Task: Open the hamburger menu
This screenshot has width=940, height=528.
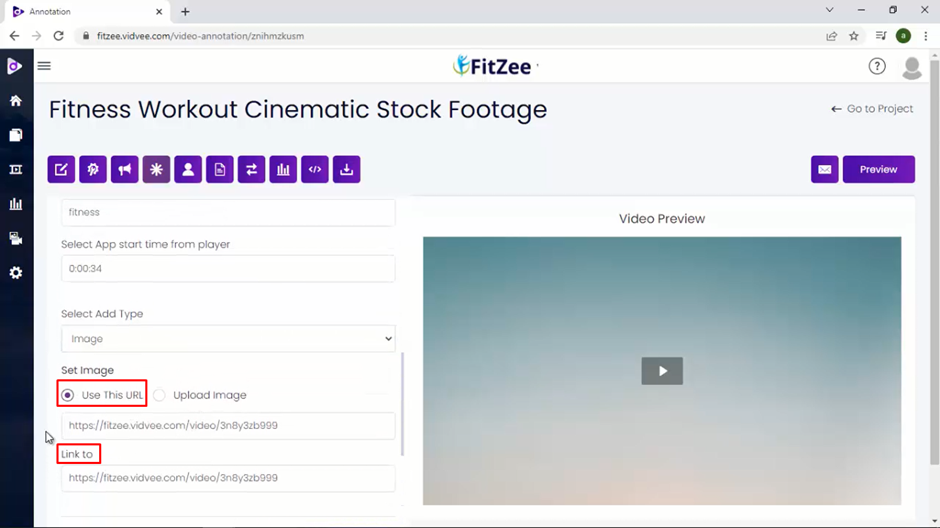Action: (44, 66)
